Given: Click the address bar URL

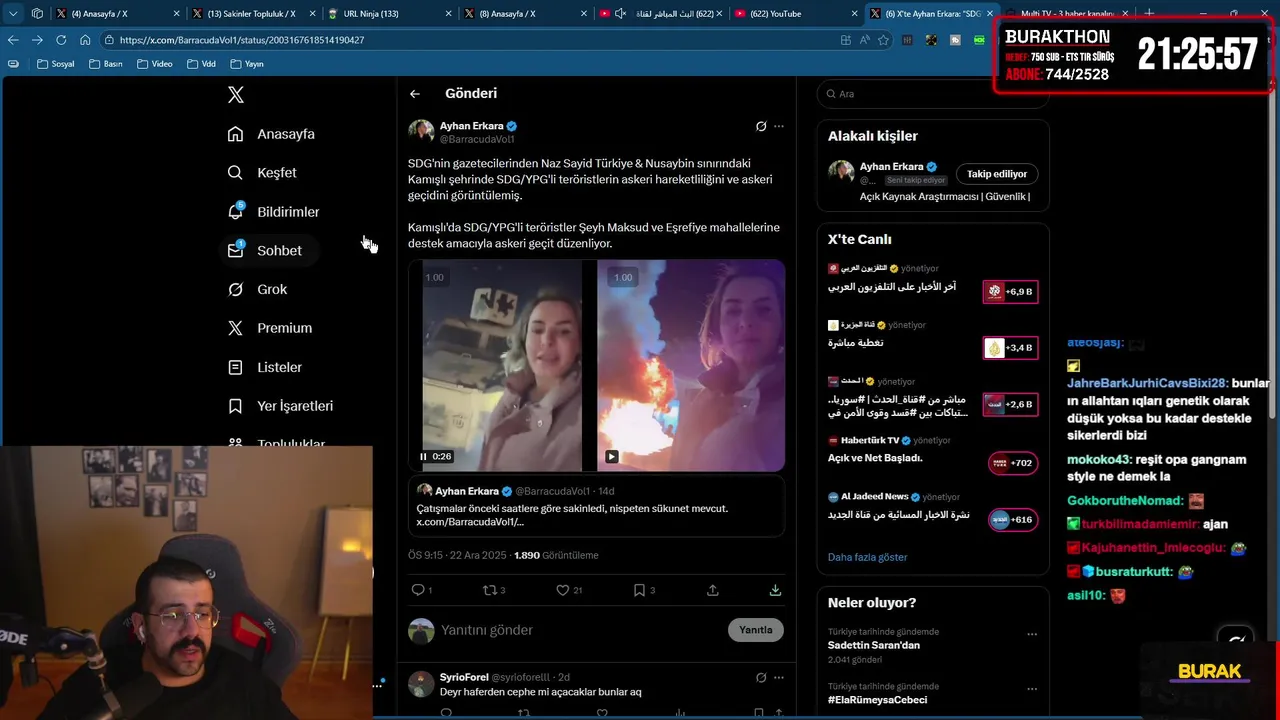Looking at the screenshot, I should [241, 40].
